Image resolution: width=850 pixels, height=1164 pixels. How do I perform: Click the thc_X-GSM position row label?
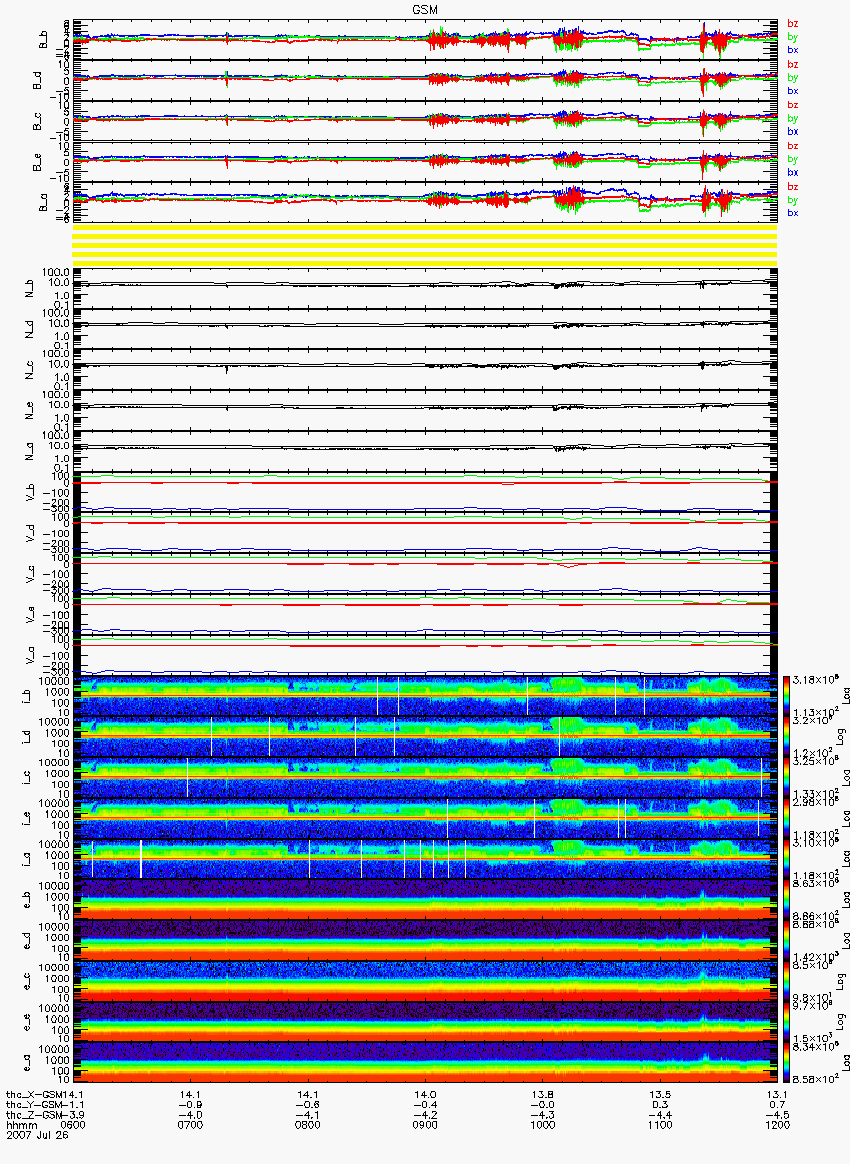33,1094
